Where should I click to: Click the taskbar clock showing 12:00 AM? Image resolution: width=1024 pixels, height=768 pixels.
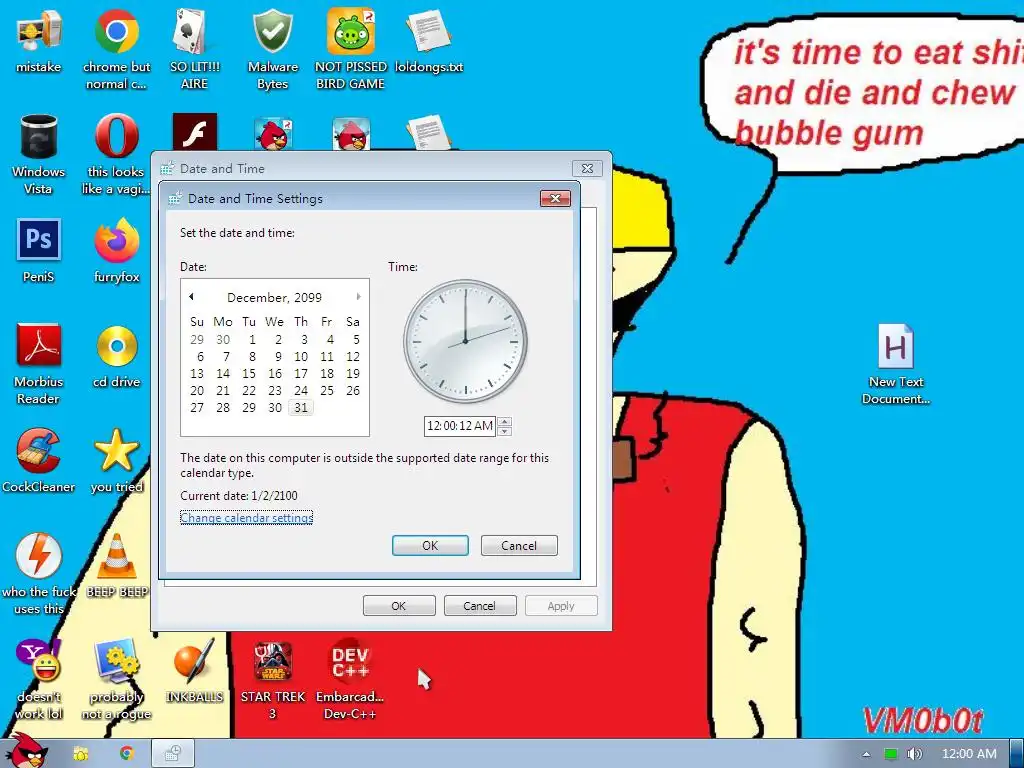969,754
